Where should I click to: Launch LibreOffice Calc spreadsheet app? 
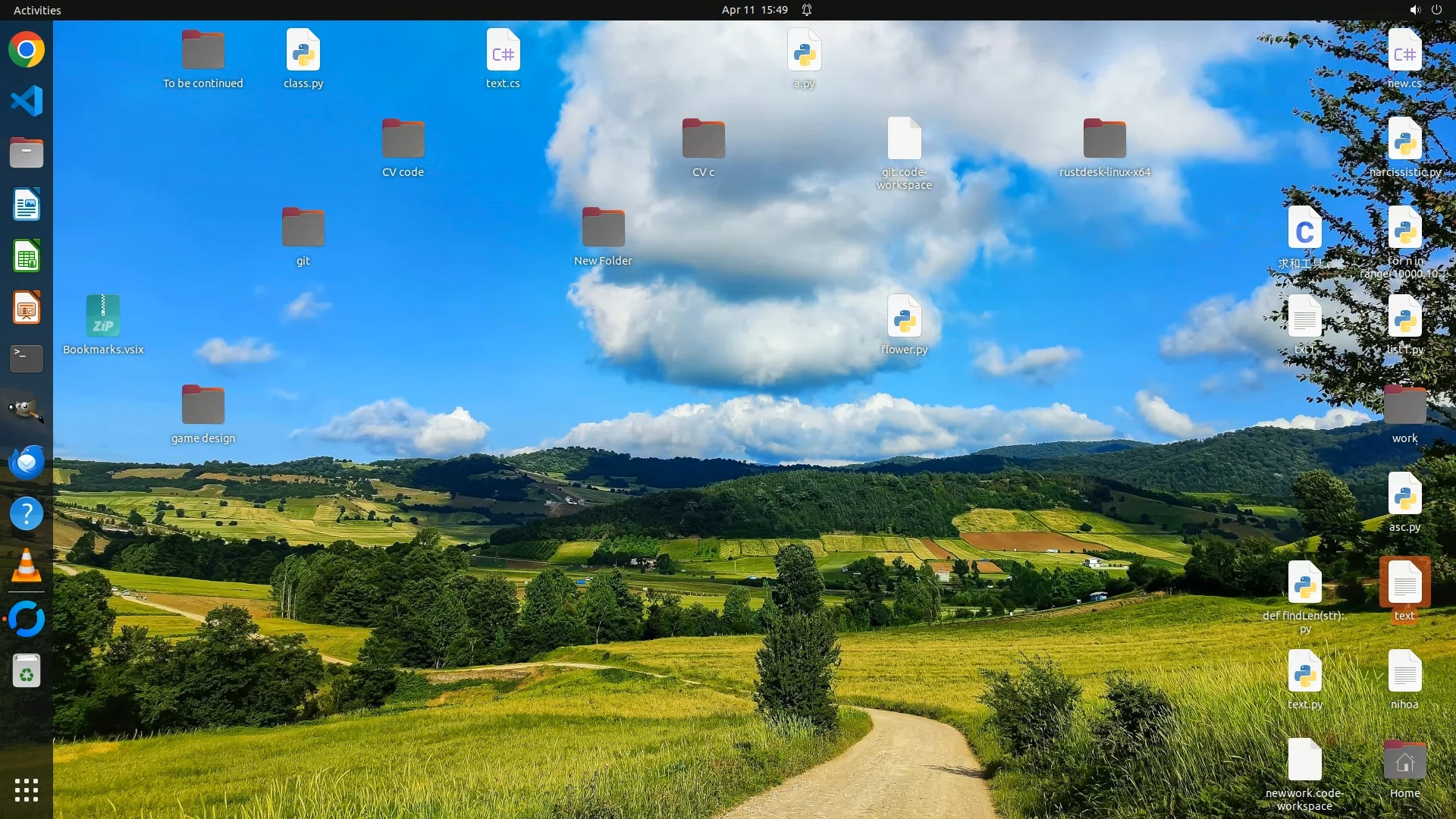coord(27,256)
